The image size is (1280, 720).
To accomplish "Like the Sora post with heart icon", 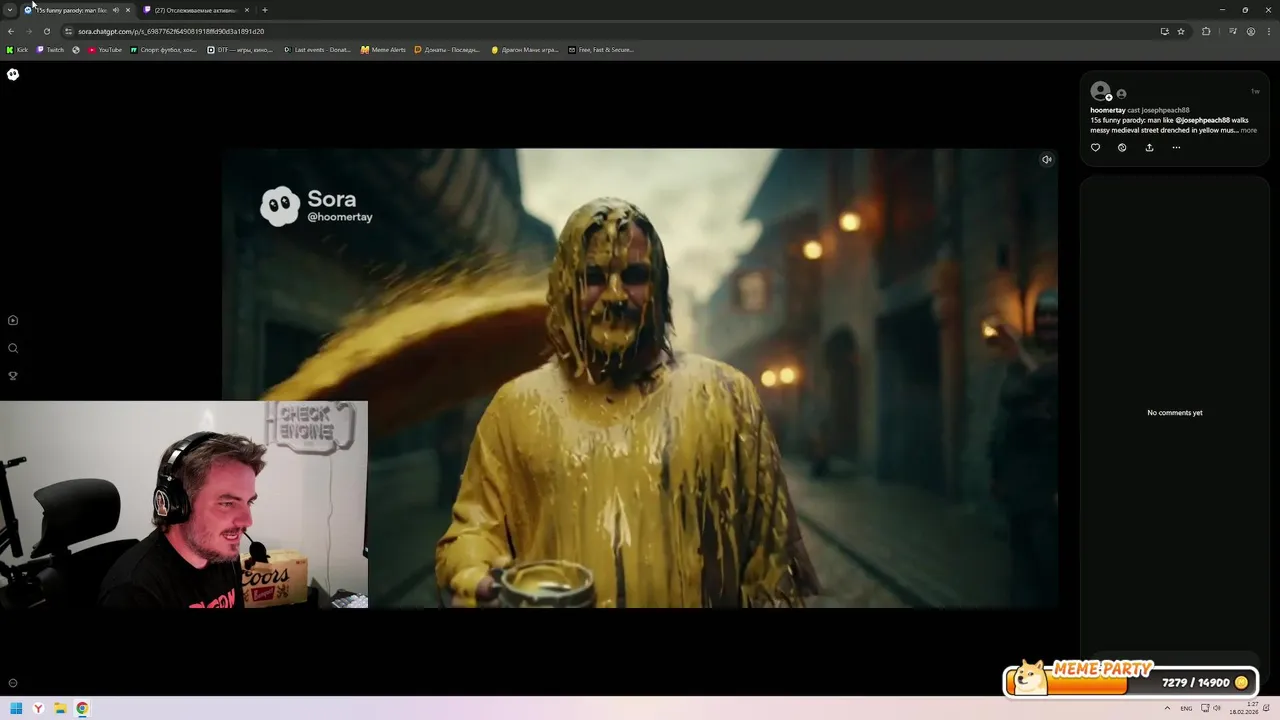I will [1095, 147].
